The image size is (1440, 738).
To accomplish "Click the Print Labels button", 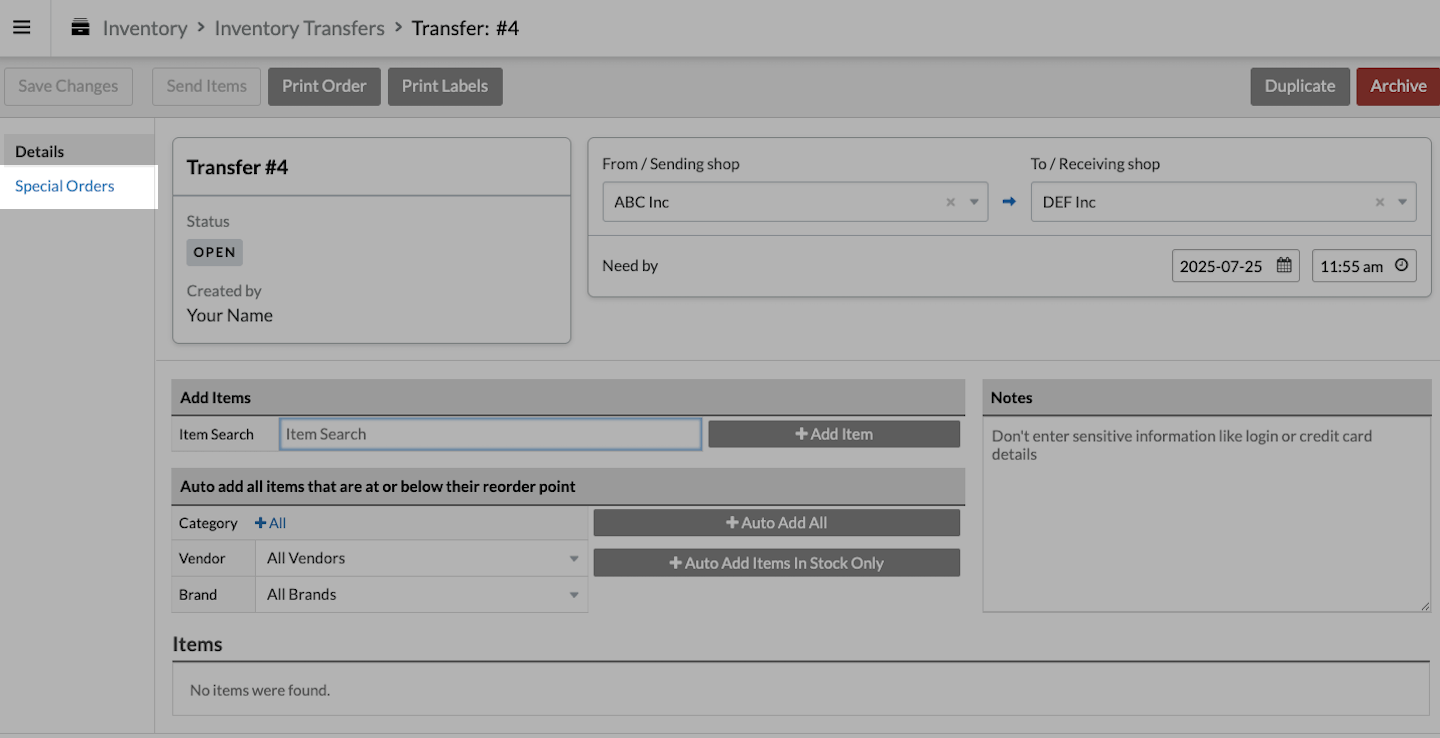I will [445, 86].
